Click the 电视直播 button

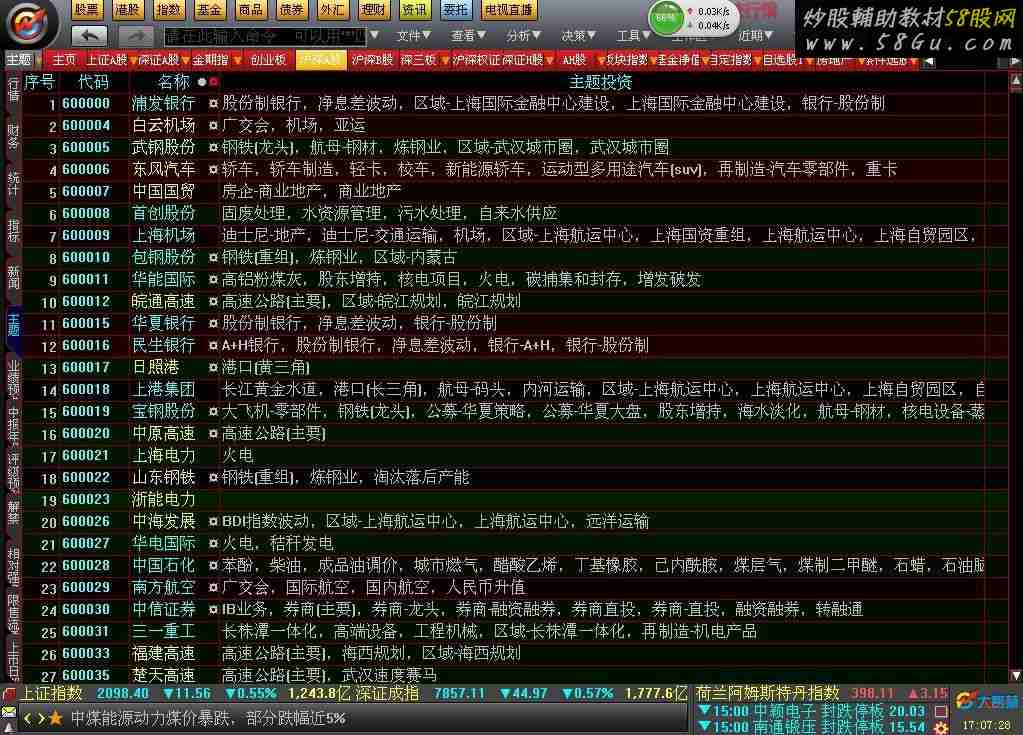tap(509, 10)
